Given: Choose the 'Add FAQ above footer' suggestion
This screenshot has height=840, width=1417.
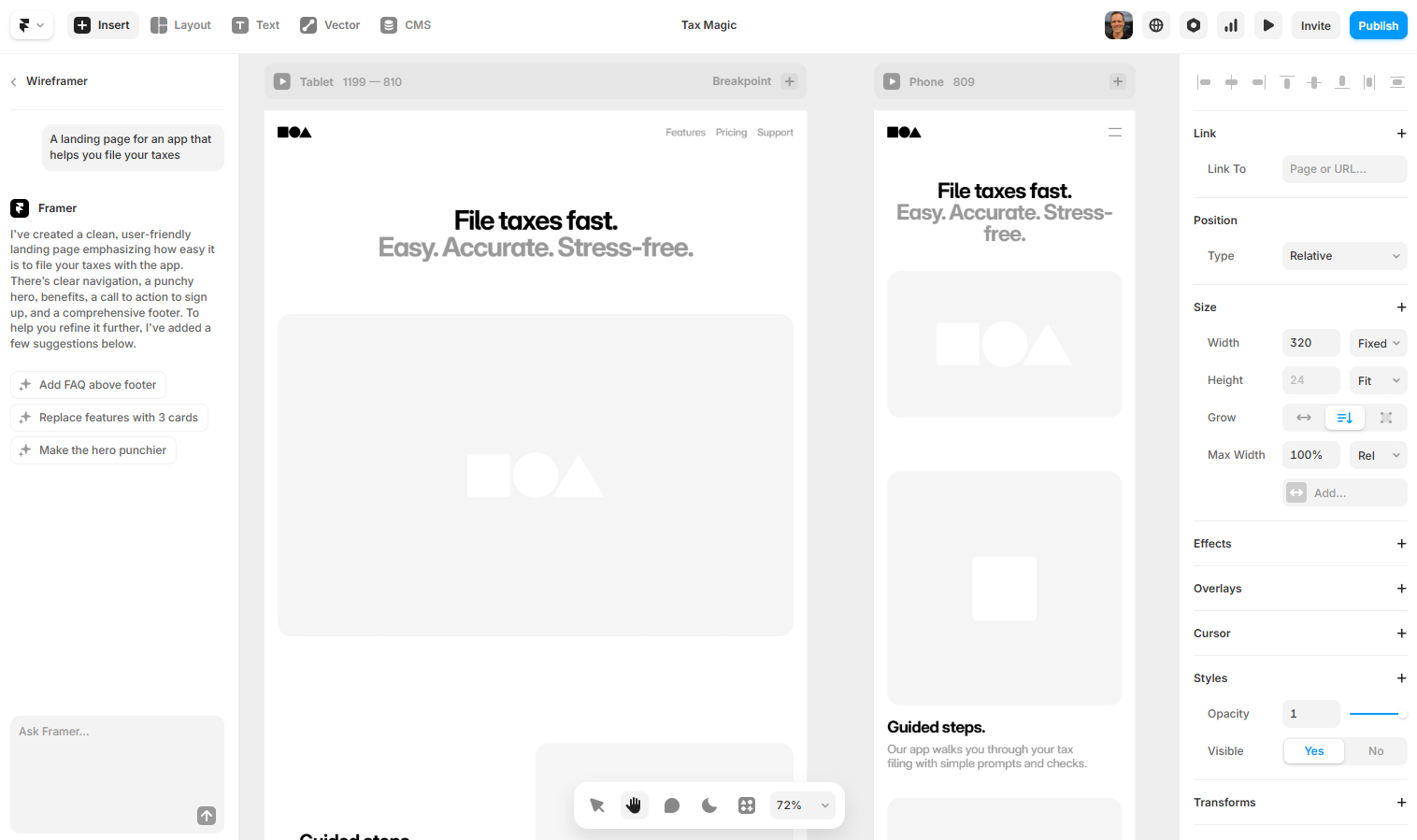Looking at the screenshot, I should pos(89,385).
